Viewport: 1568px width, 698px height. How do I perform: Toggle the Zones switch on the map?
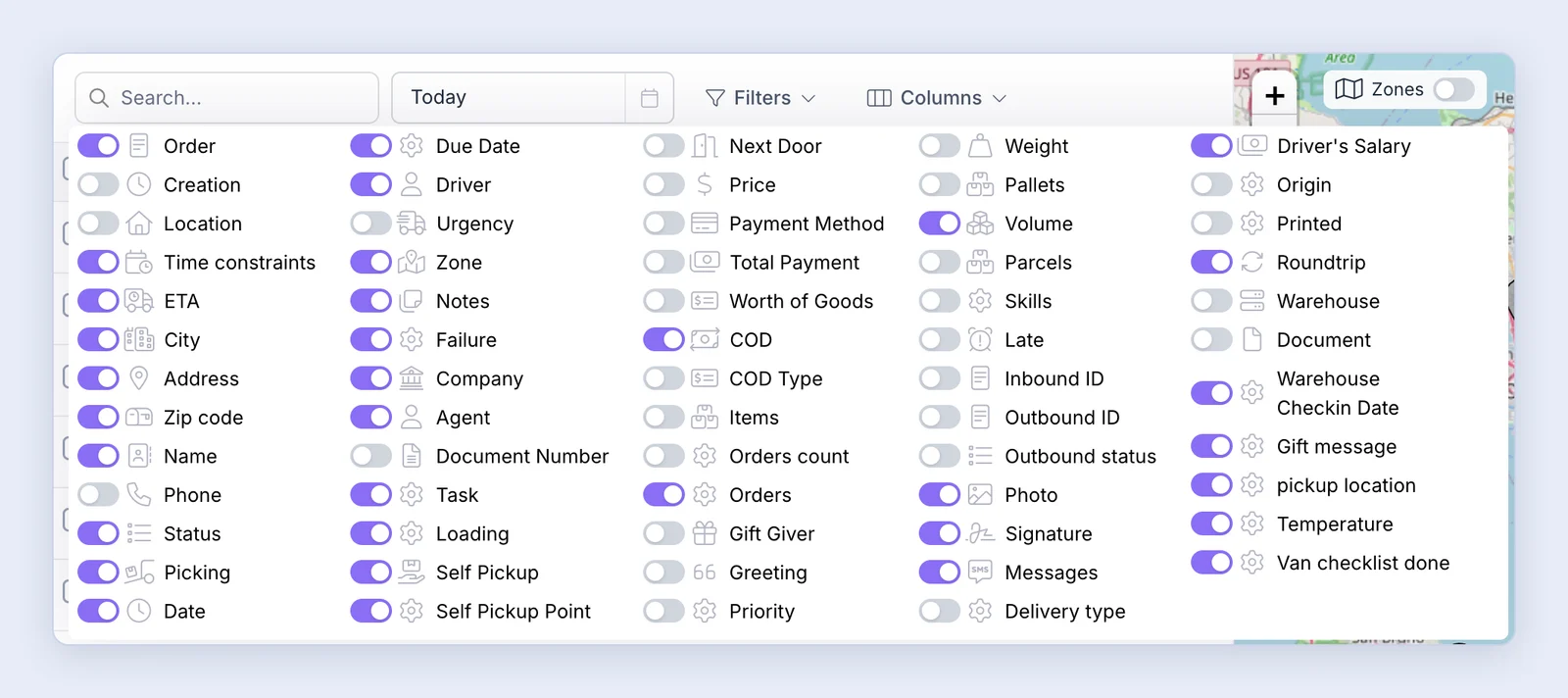pyautogui.click(x=1453, y=89)
